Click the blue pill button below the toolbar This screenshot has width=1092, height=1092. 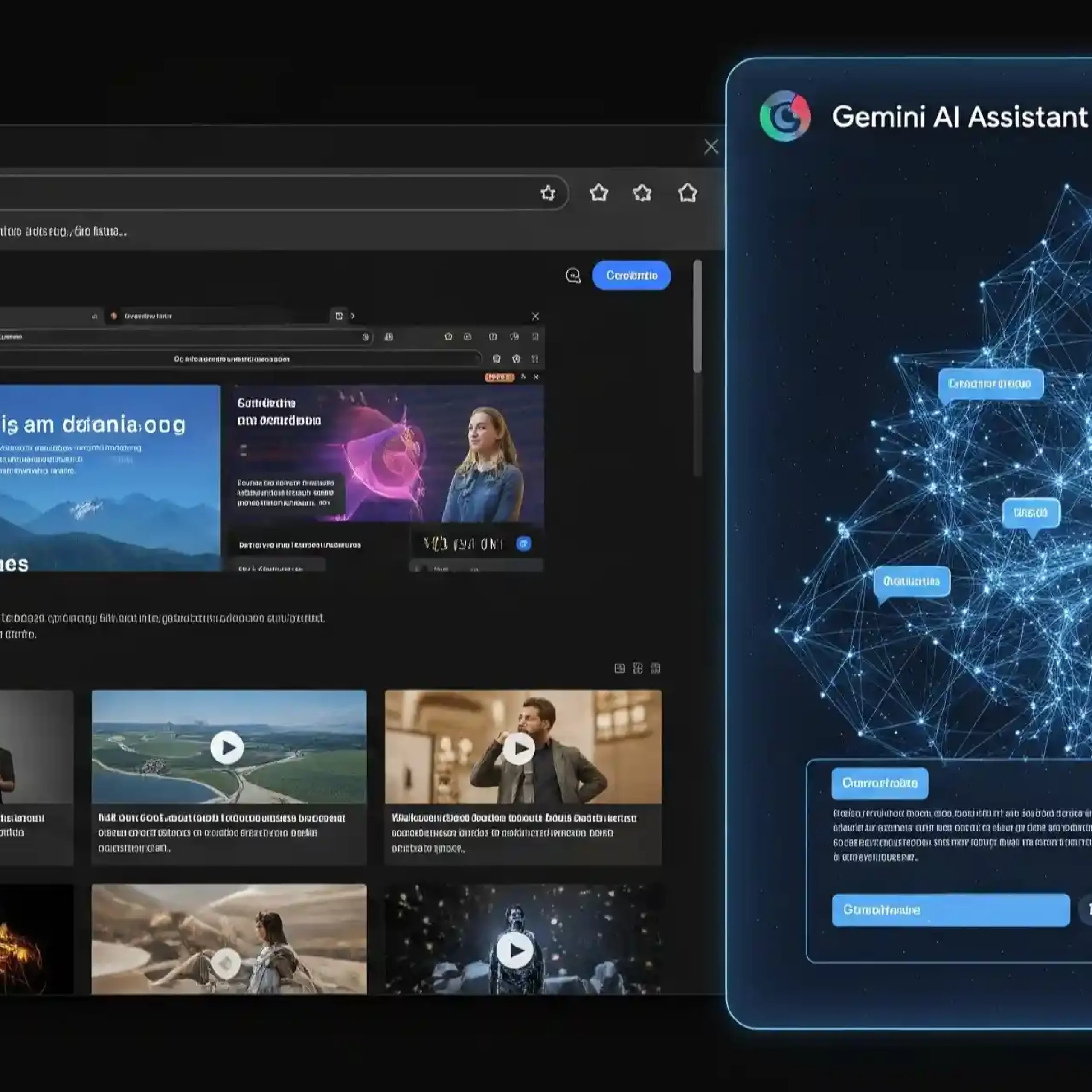pos(631,275)
